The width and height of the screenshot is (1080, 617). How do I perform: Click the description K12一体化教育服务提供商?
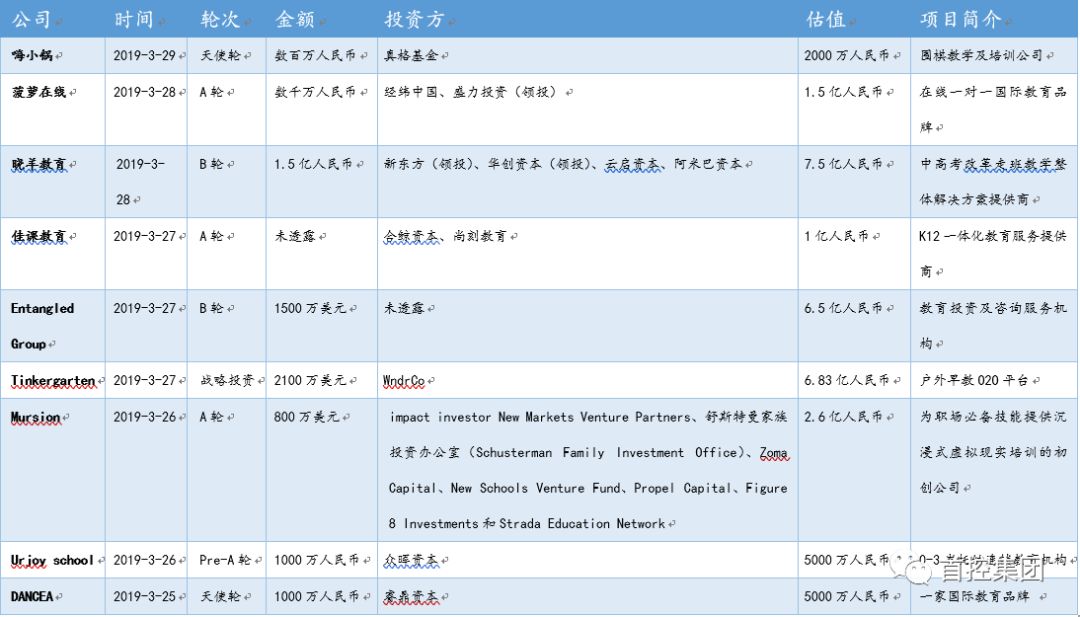pos(993,253)
